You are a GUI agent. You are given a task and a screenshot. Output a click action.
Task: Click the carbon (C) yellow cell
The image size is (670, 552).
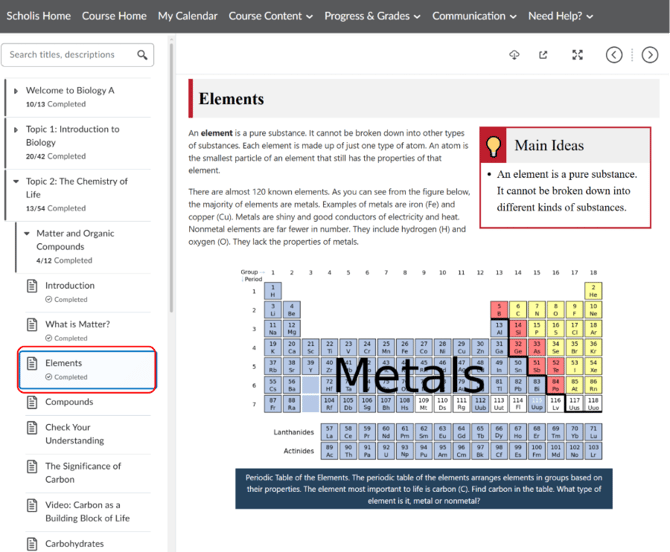coord(517,310)
